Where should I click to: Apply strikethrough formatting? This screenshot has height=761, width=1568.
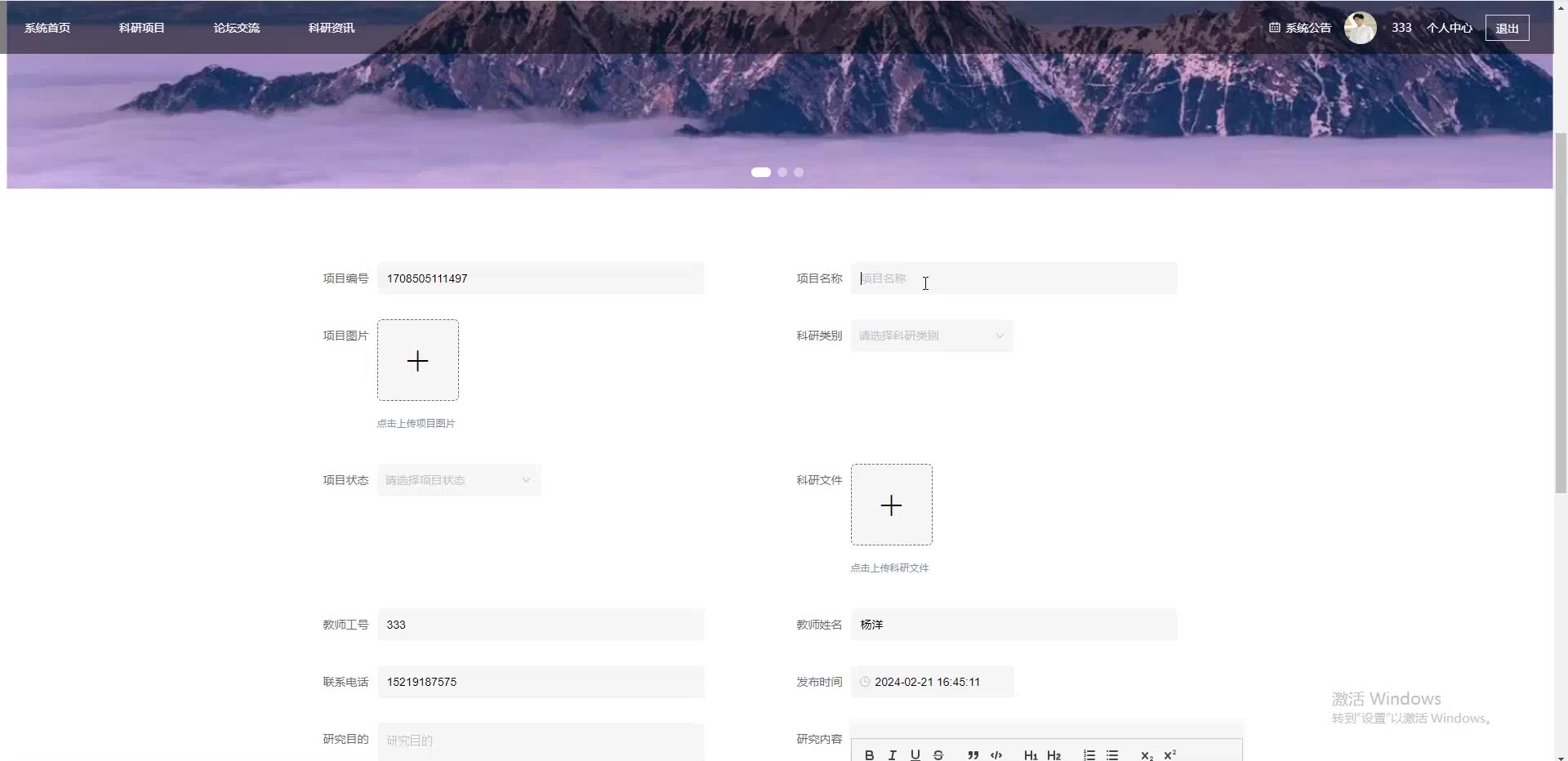[x=938, y=755]
